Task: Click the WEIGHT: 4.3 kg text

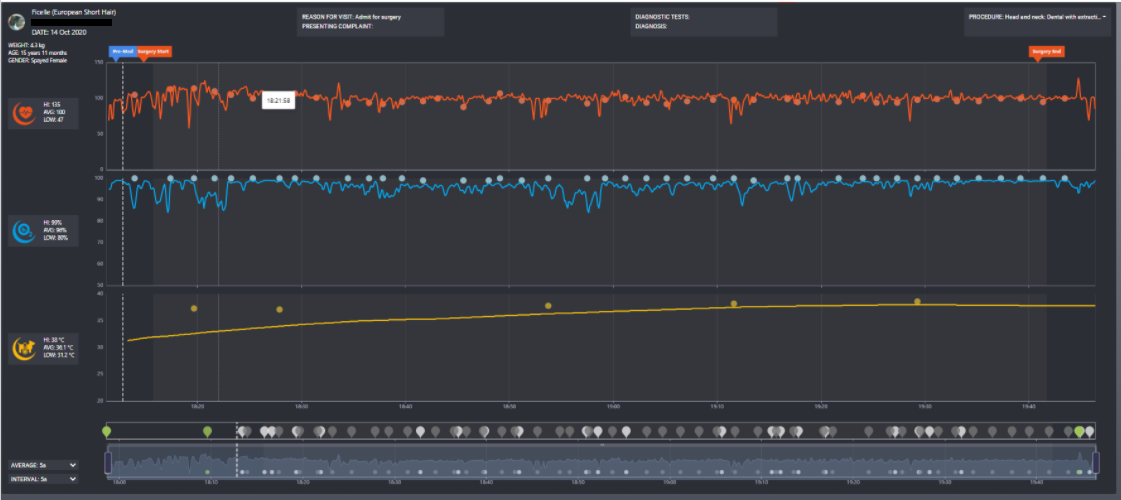Action: point(24,46)
